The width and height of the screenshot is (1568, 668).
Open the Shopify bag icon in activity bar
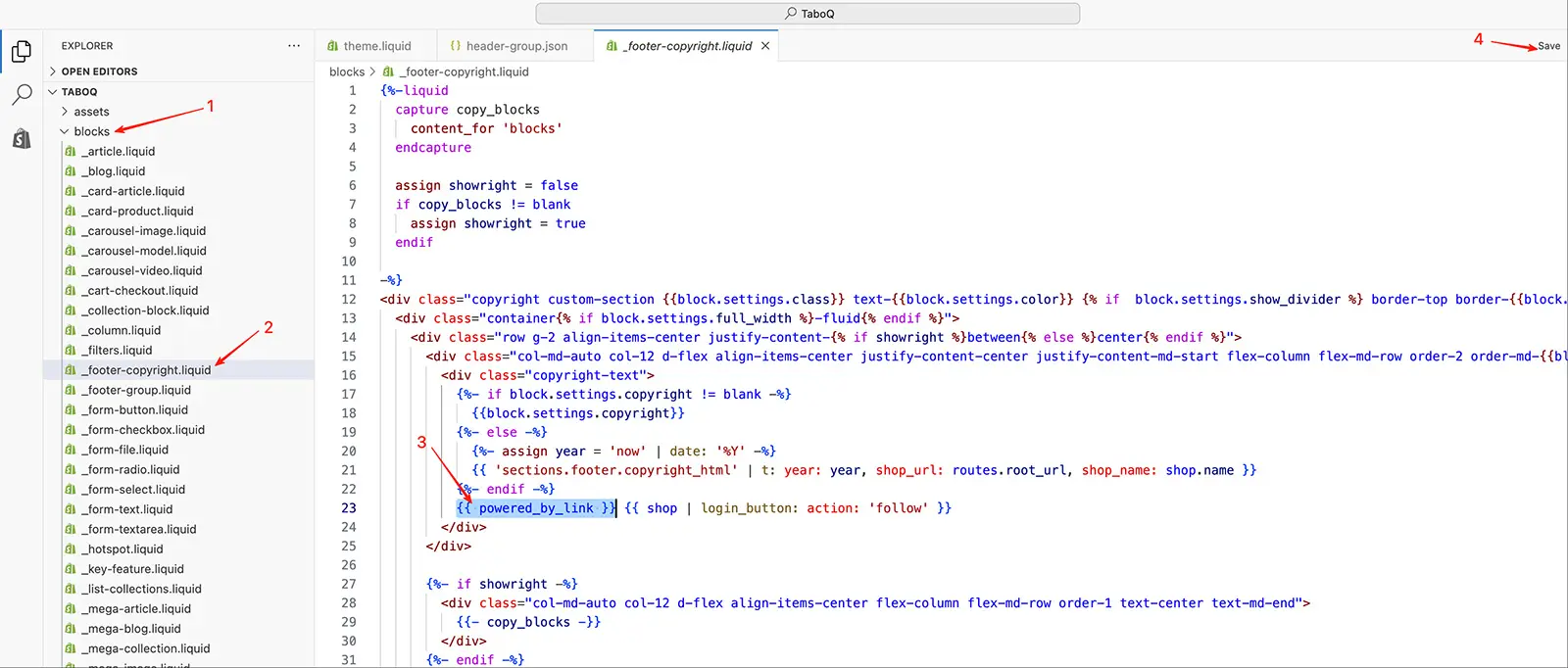click(x=22, y=138)
